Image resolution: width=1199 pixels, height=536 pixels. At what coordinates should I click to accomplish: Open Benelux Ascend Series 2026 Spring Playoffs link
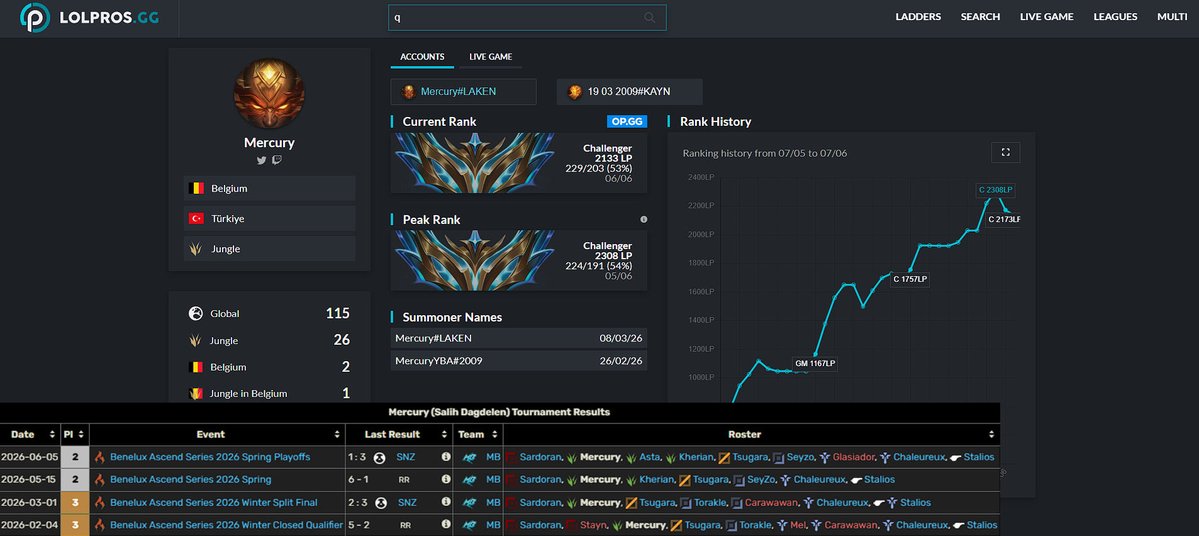tap(210, 457)
